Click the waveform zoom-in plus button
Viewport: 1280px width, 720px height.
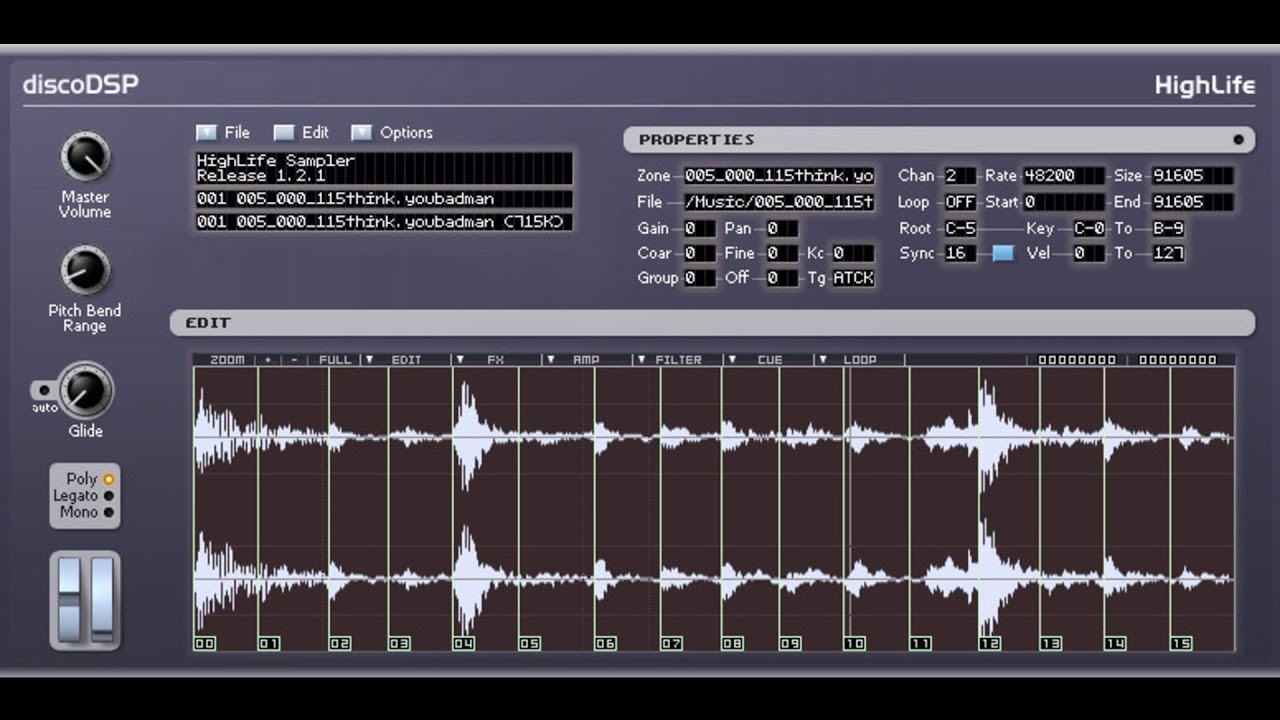(268, 359)
